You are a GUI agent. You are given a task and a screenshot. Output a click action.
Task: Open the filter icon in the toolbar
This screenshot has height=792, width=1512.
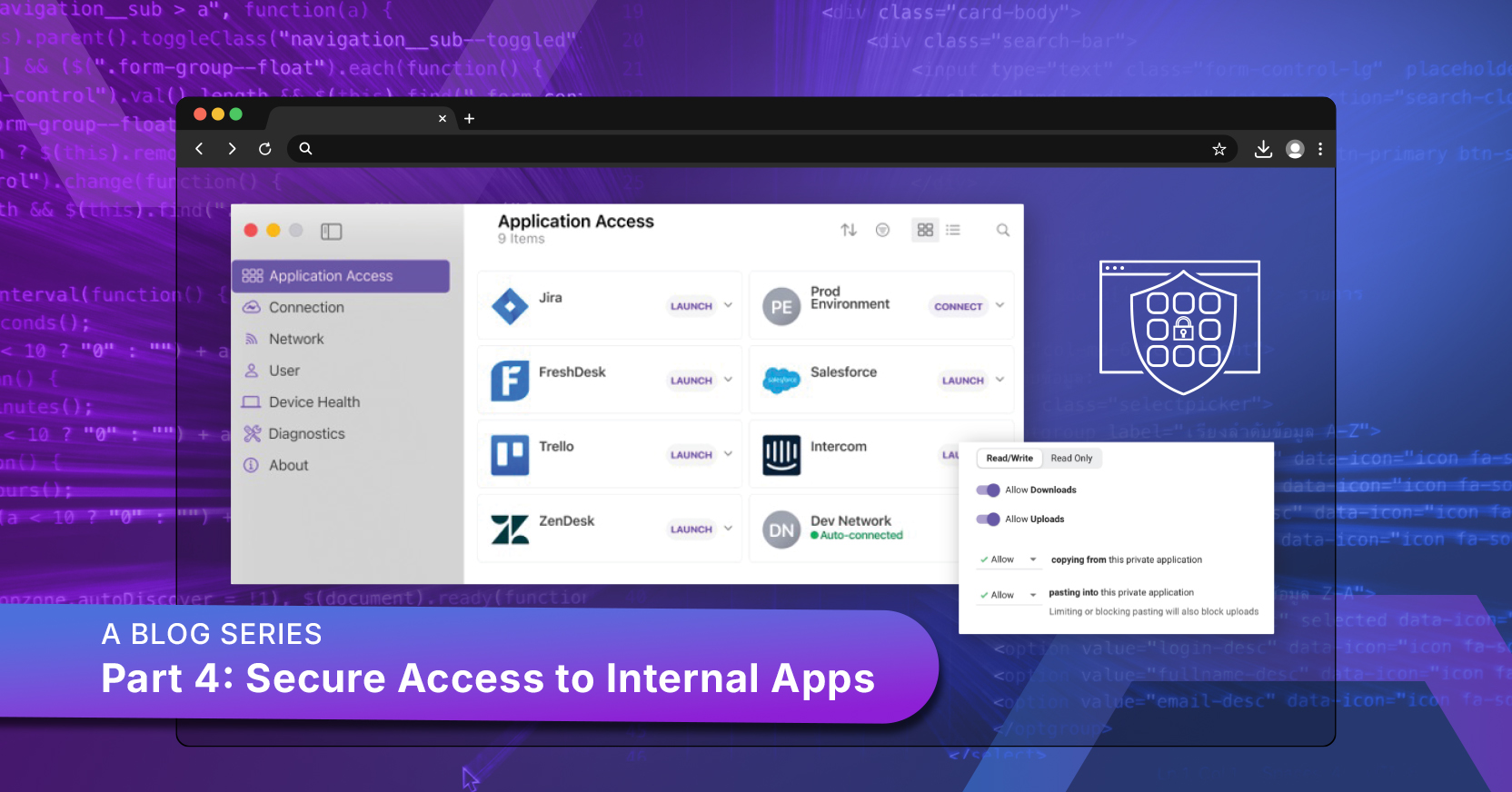[x=882, y=230]
